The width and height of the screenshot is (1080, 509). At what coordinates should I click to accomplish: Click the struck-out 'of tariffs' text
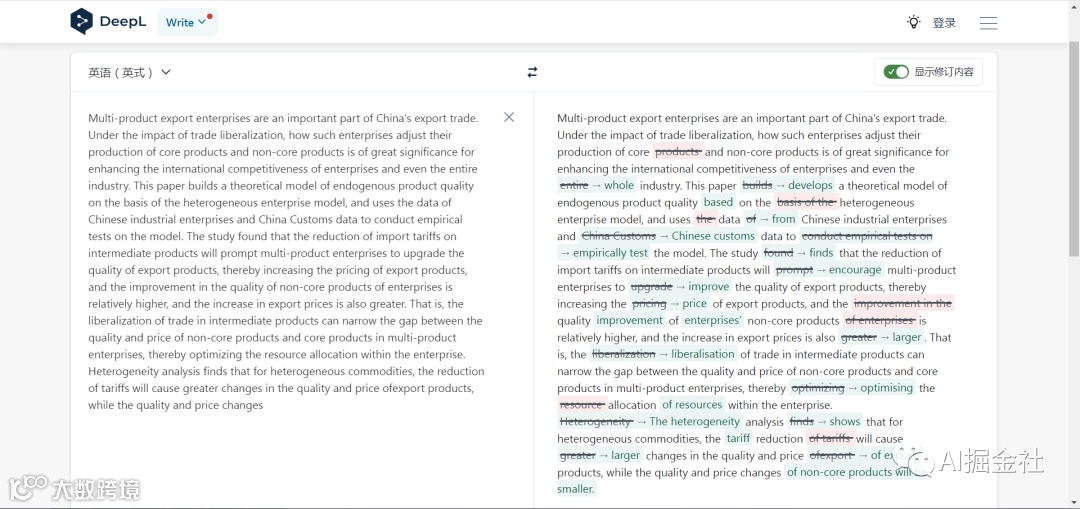coord(831,439)
